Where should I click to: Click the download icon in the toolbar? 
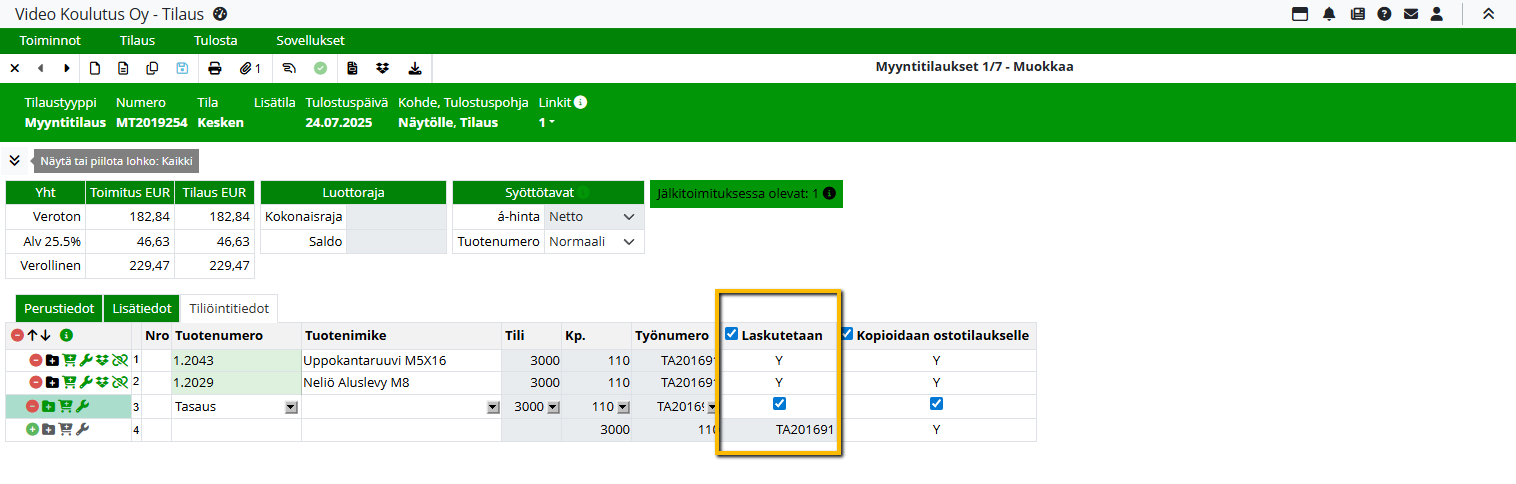point(415,68)
